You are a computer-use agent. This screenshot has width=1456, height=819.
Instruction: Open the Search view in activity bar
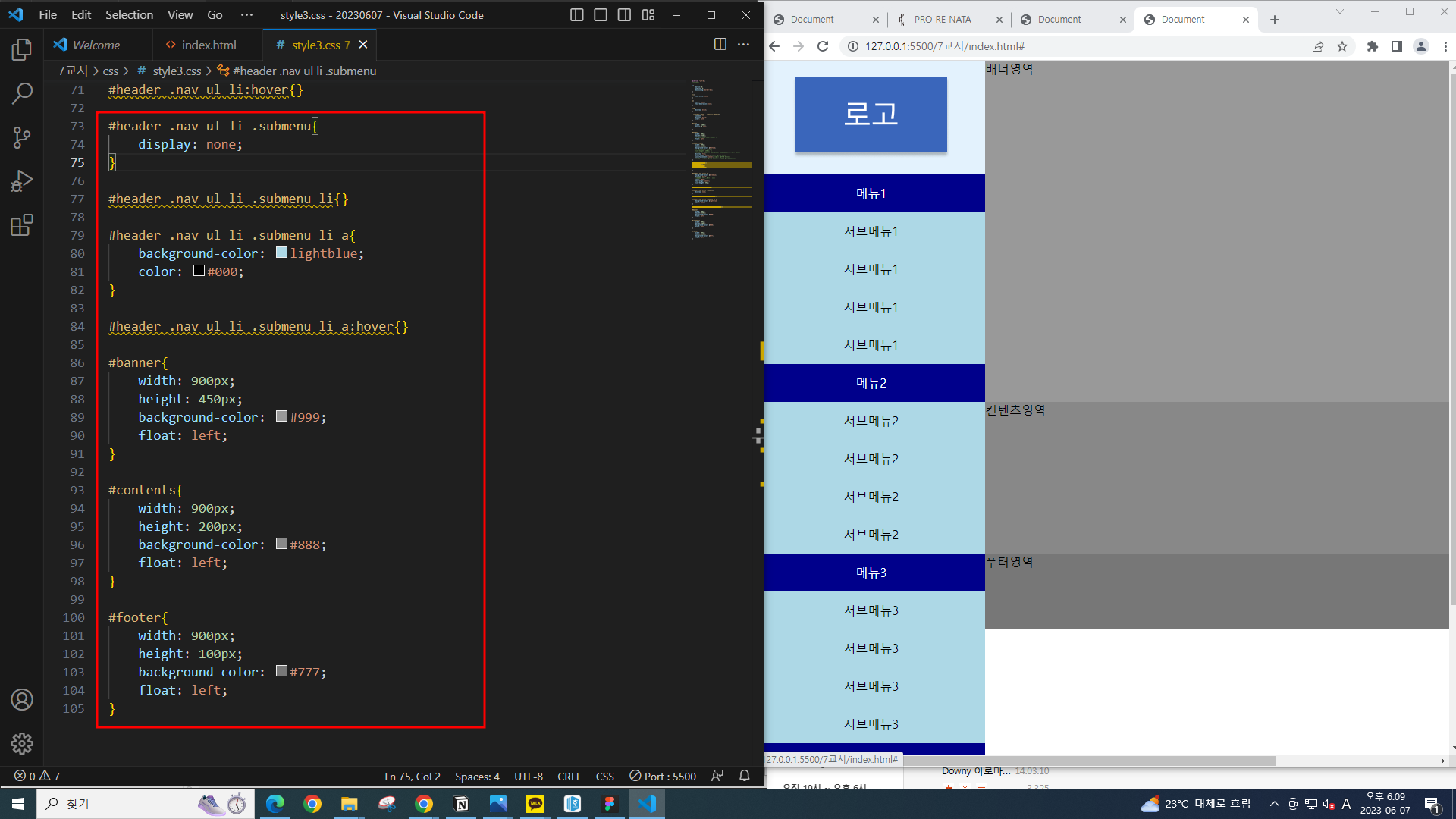tap(22, 93)
